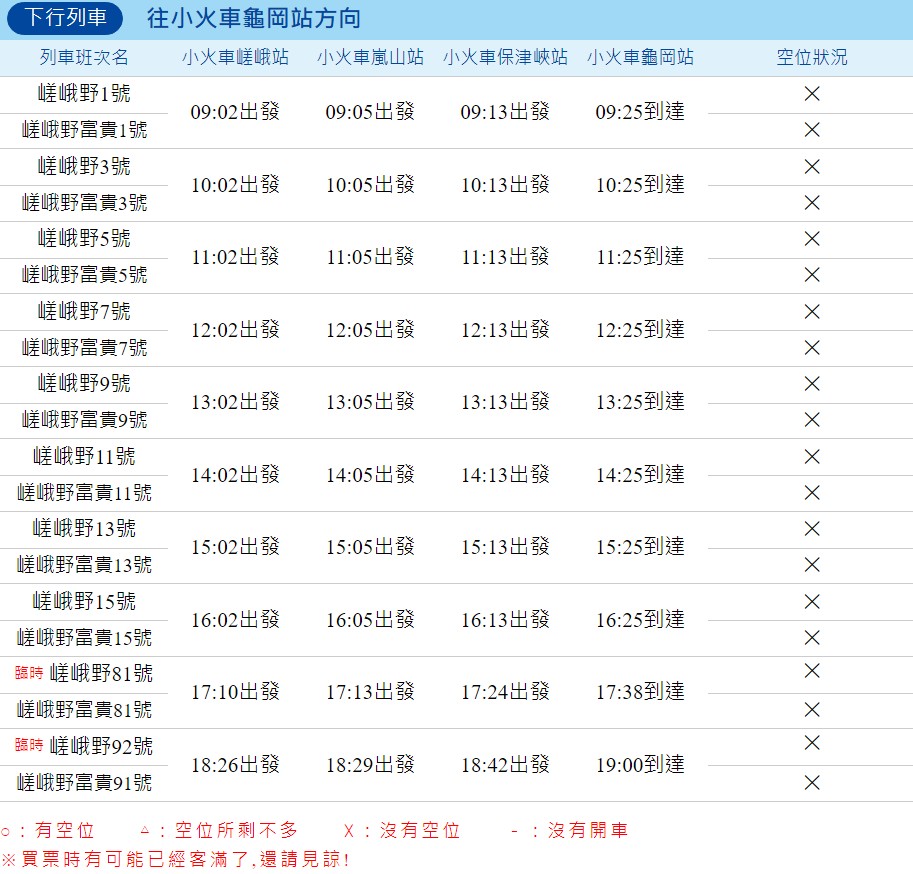Click the 12:25到達 arrival time
The width and height of the screenshot is (913, 874).
point(640,330)
